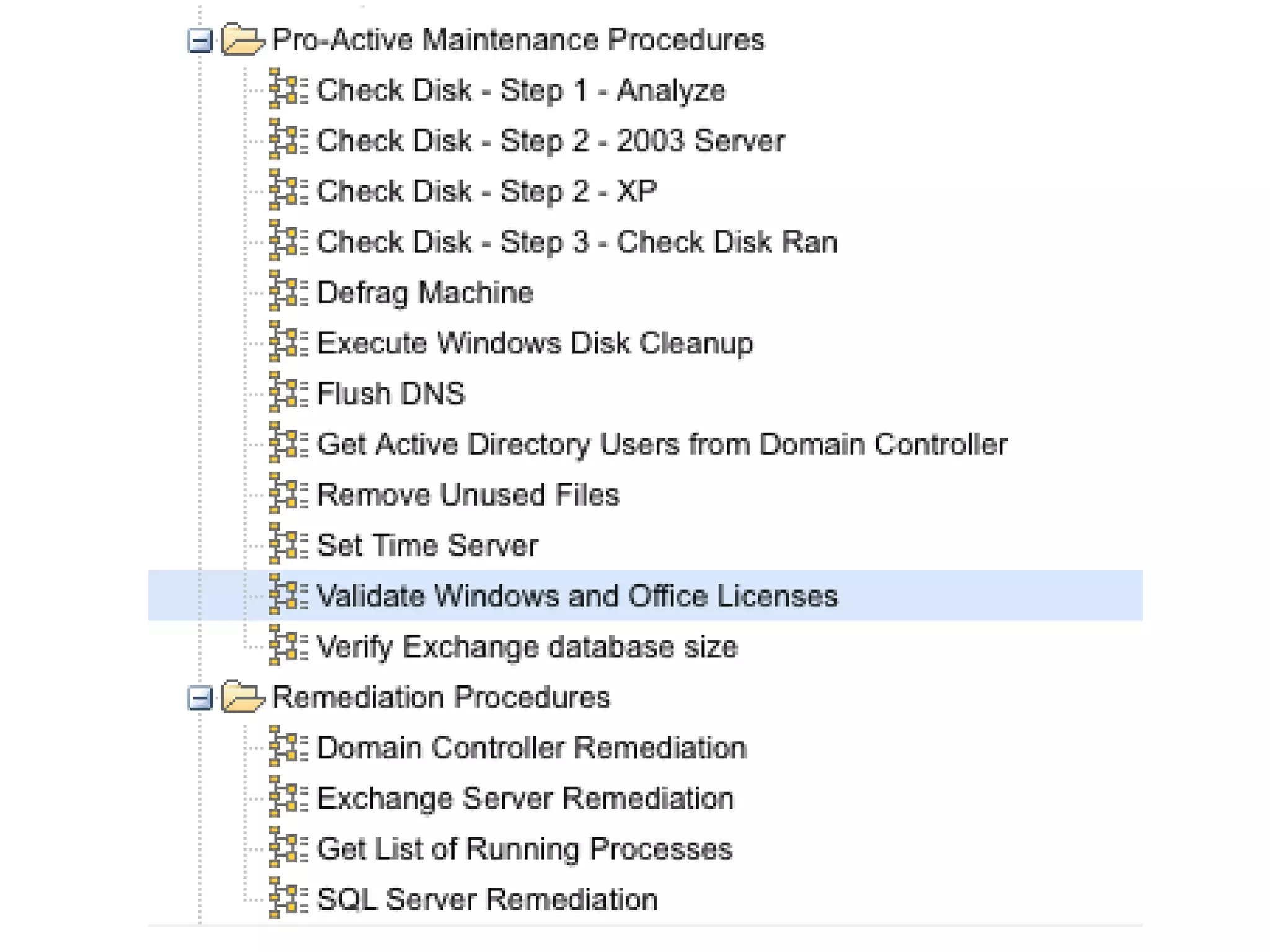1270x952 pixels.
Task: Click procedure icon beside Defrag Machine
Action: point(288,291)
